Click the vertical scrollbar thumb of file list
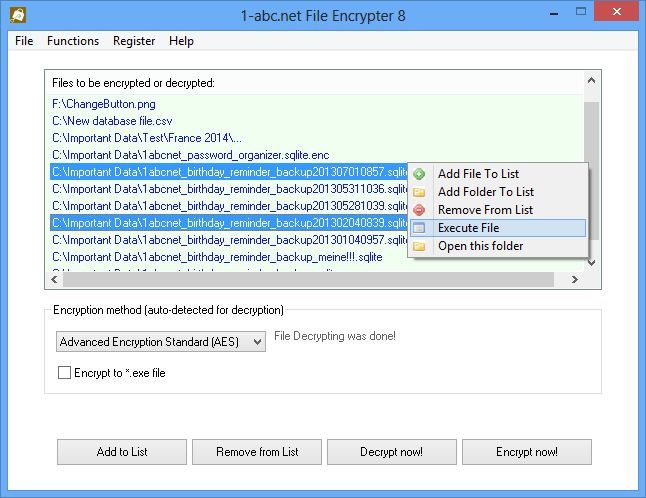646x498 pixels. click(x=591, y=171)
